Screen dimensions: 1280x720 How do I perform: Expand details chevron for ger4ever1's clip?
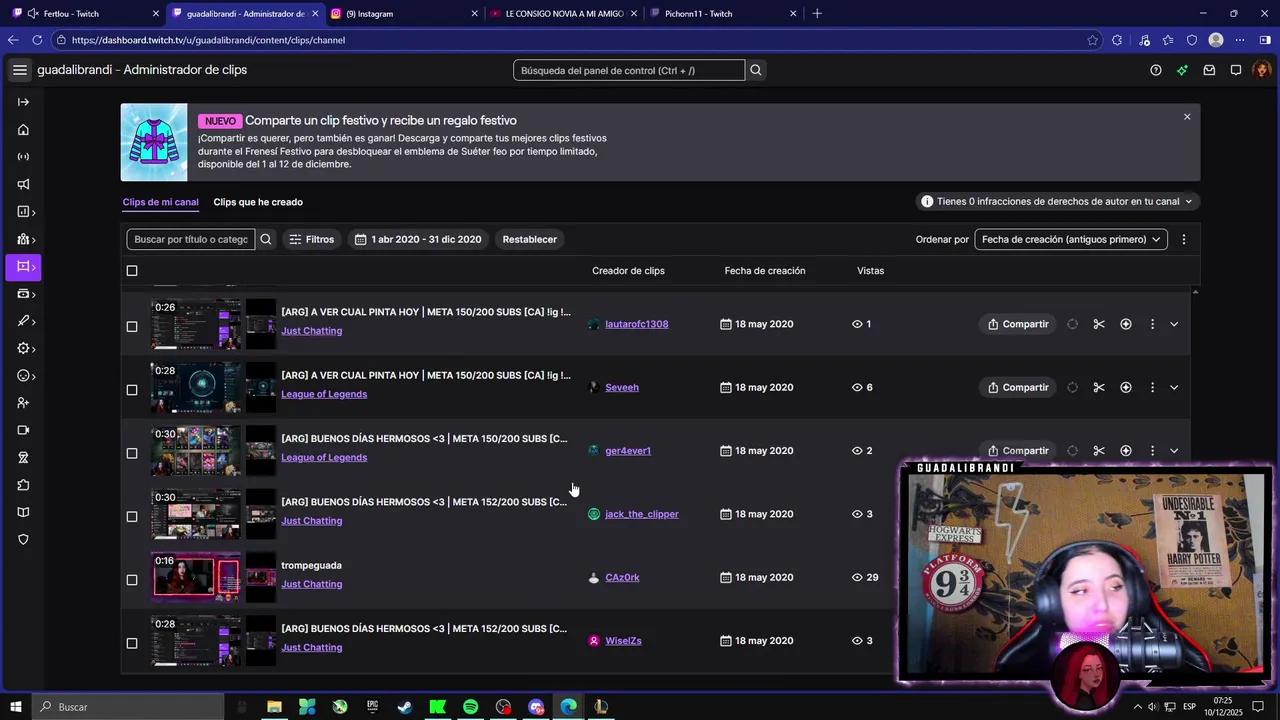tap(1174, 451)
